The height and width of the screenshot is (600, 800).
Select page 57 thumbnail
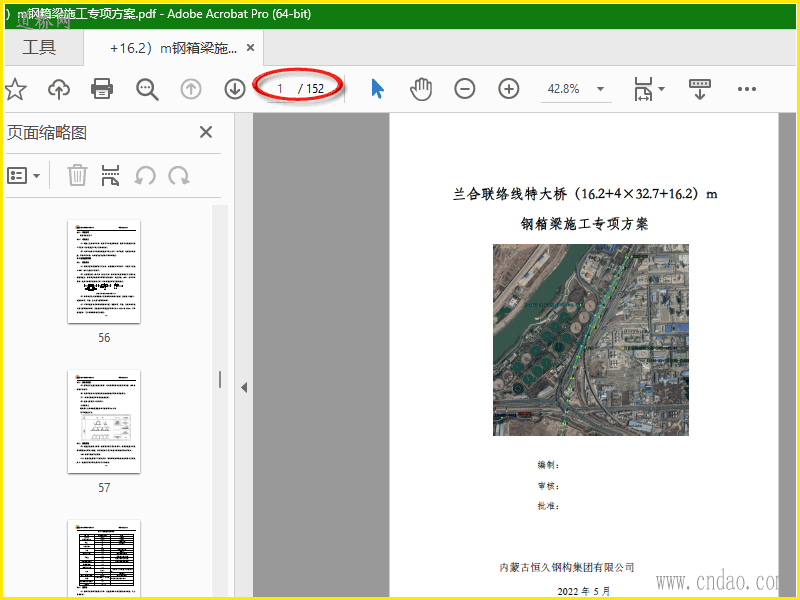point(104,421)
